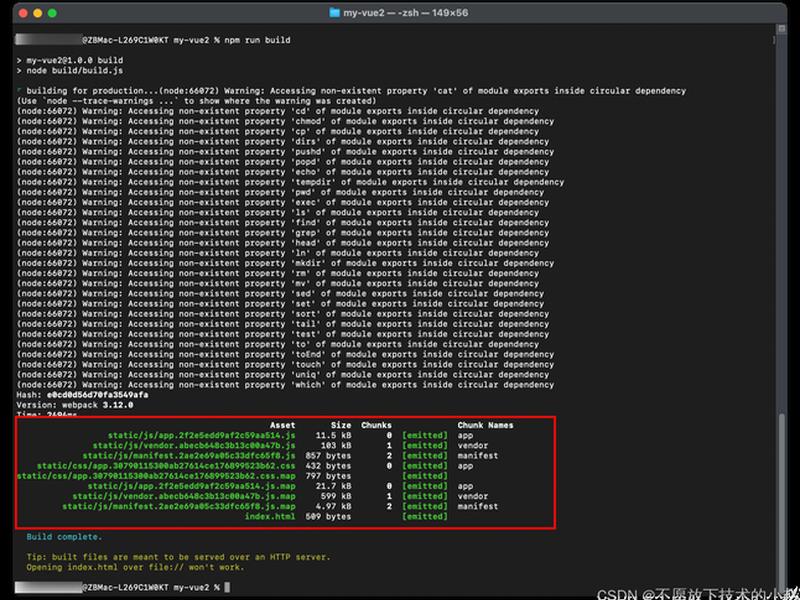This screenshot has height=600, width=800.
Task: Click the 'Hash:' value line
Action: 82,395
